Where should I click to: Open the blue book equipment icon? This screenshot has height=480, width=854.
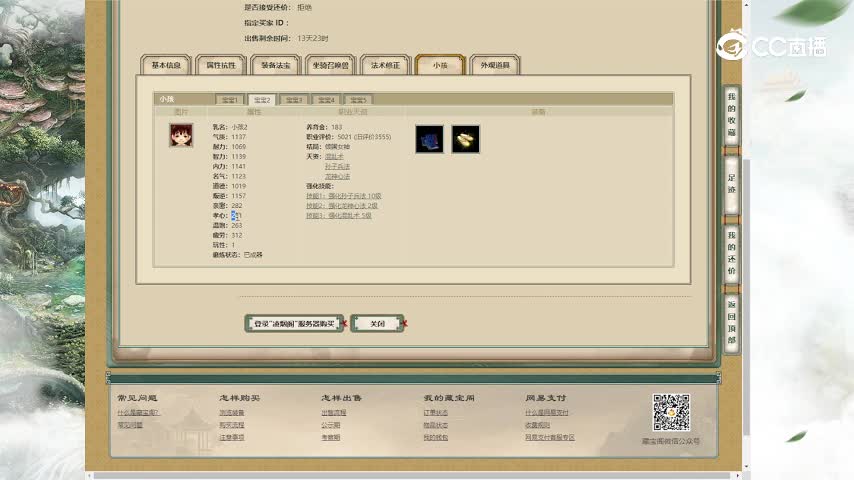(429, 139)
